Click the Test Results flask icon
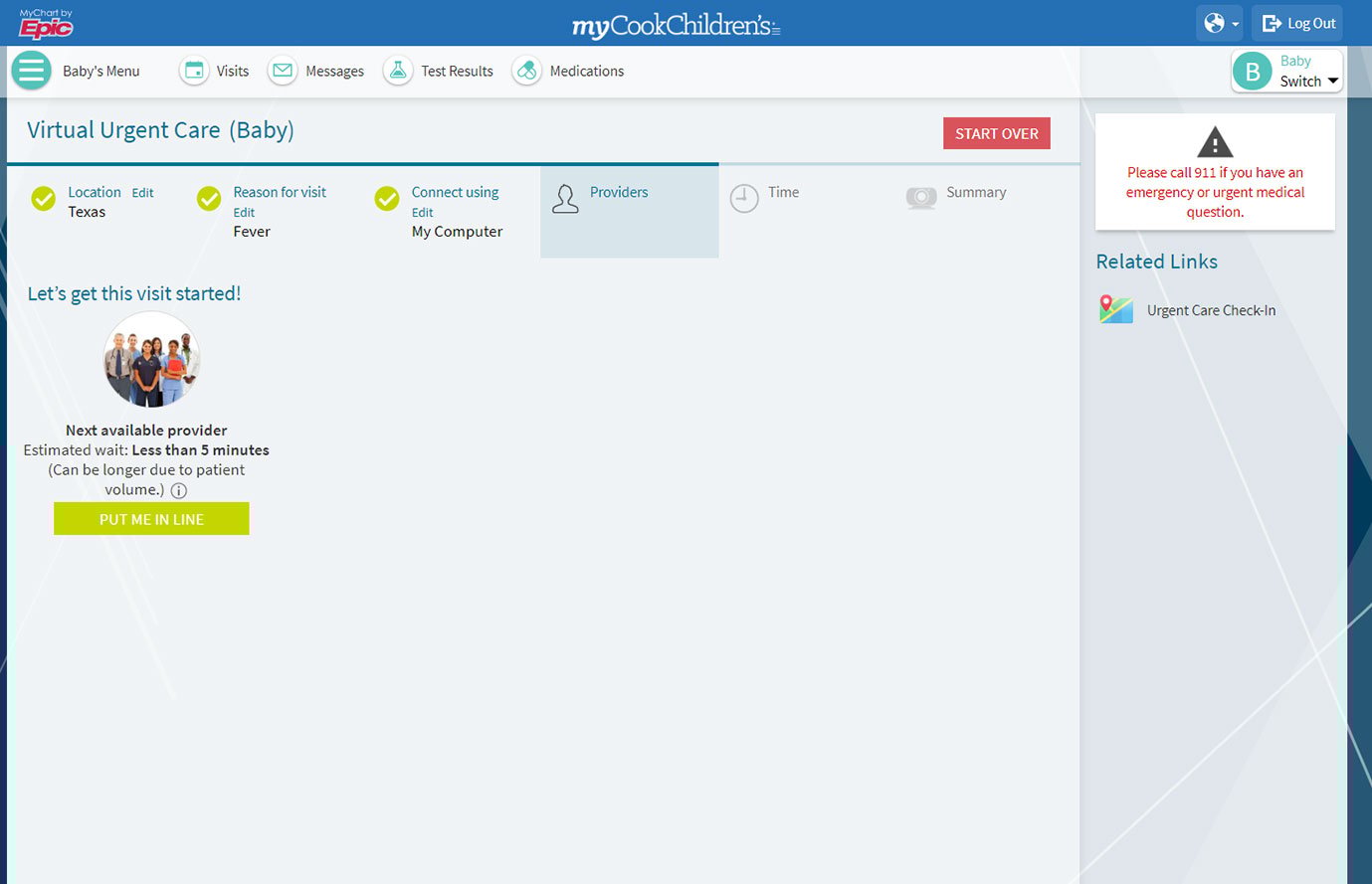 [398, 71]
